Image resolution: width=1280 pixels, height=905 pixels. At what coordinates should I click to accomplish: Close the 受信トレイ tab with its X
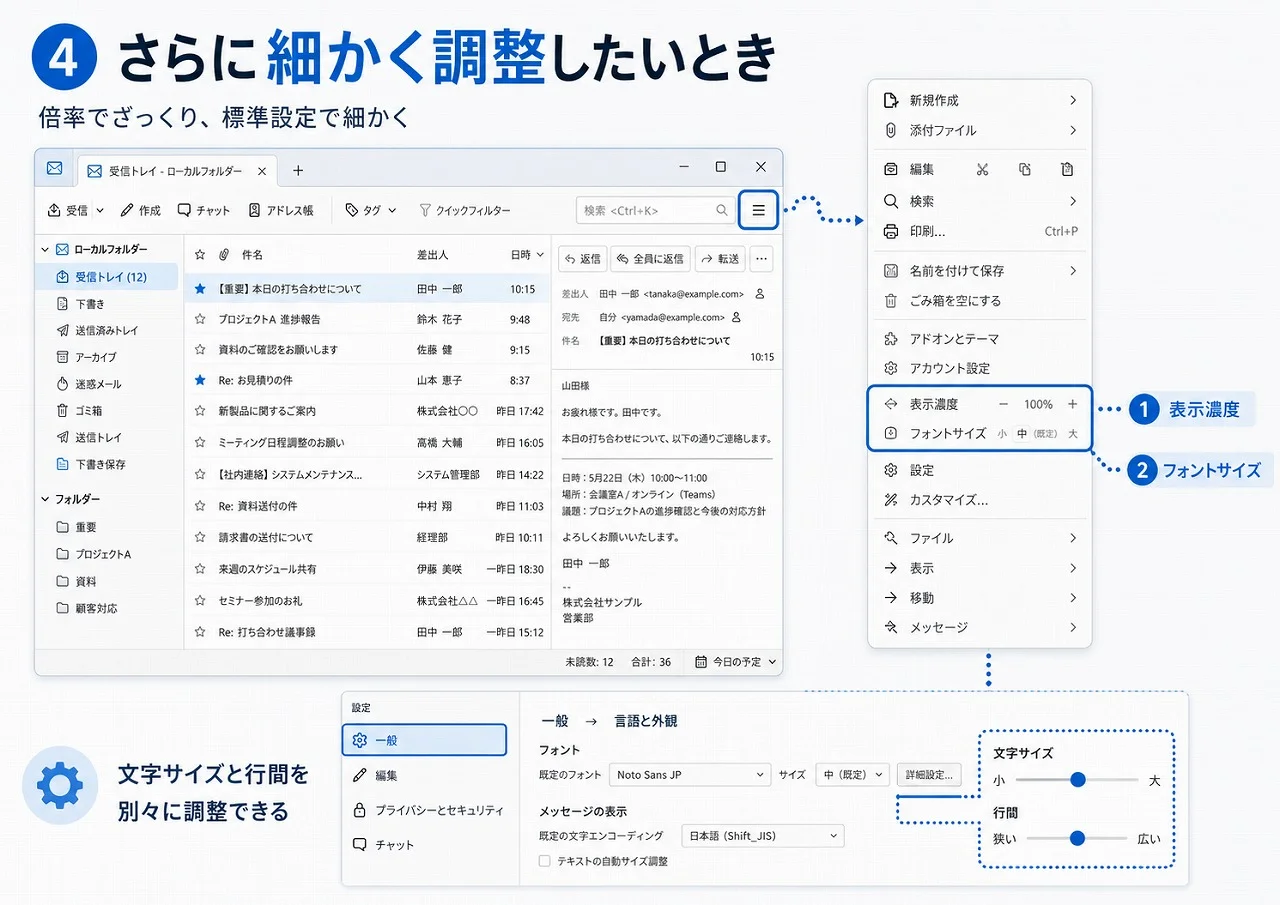262,171
